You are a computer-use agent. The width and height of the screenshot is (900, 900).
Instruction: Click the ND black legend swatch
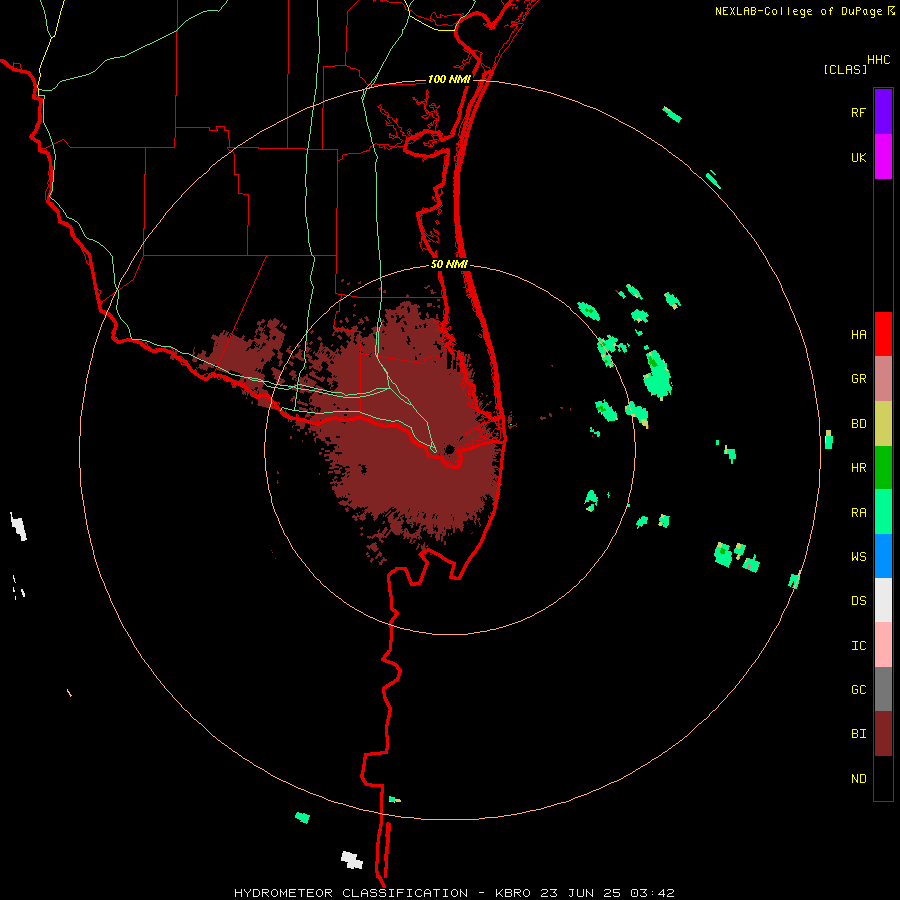[x=883, y=778]
